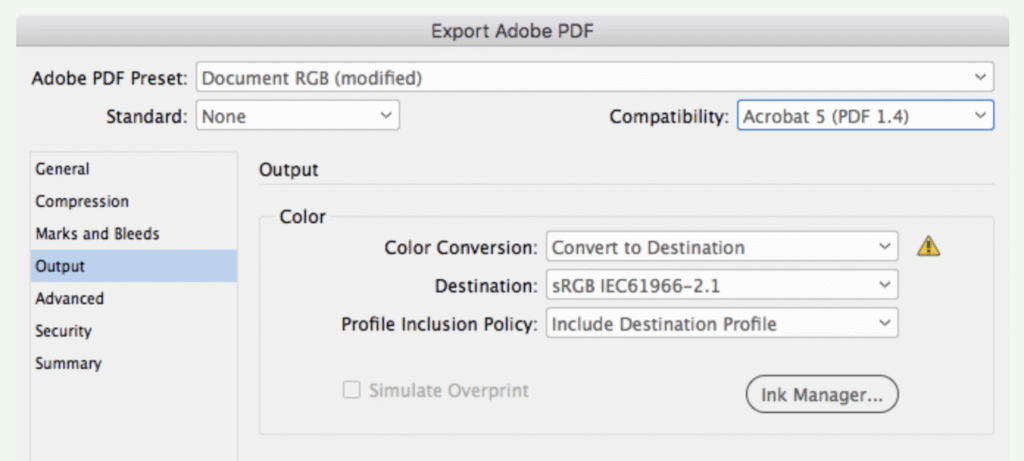Click the Color group label
Image resolution: width=1024 pixels, height=461 pixels.
tap(302, 216)
